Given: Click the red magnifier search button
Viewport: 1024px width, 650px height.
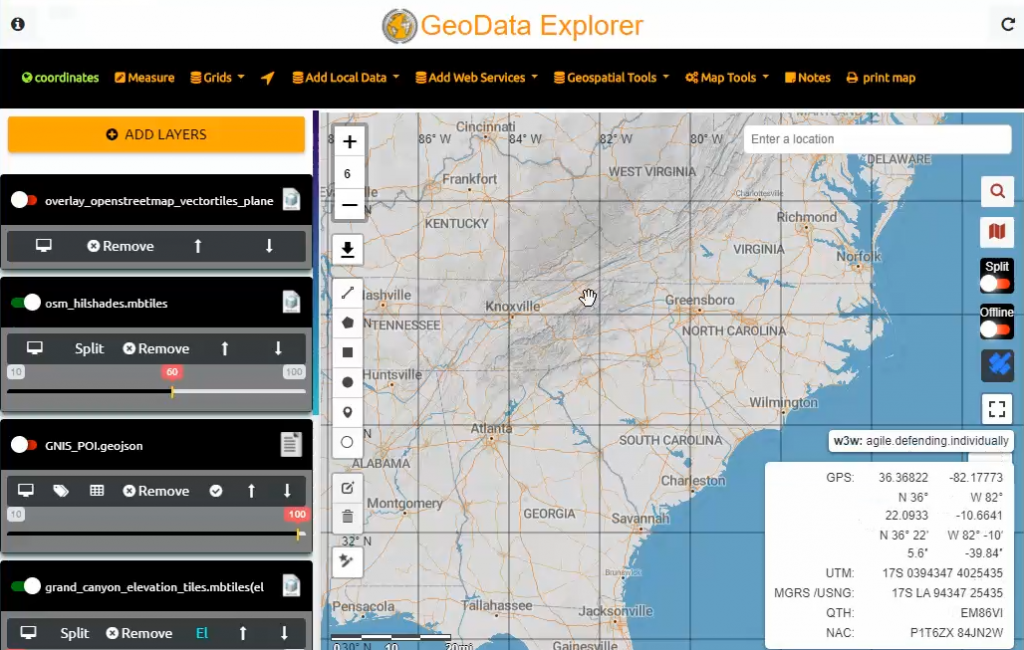Looking at the screenshot, I should point(997,191).
